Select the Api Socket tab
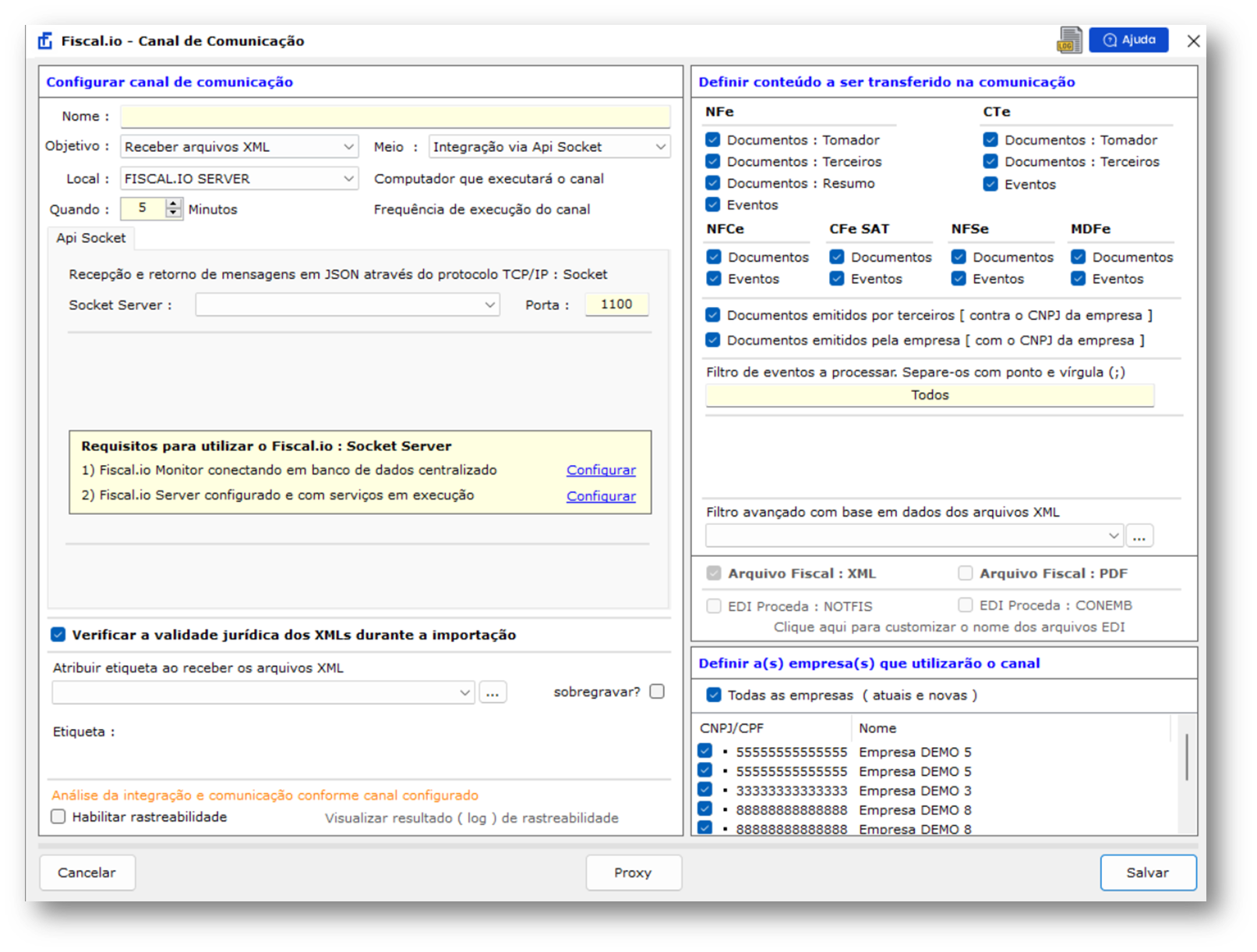The image size is (1257, 952). point(90,238)
